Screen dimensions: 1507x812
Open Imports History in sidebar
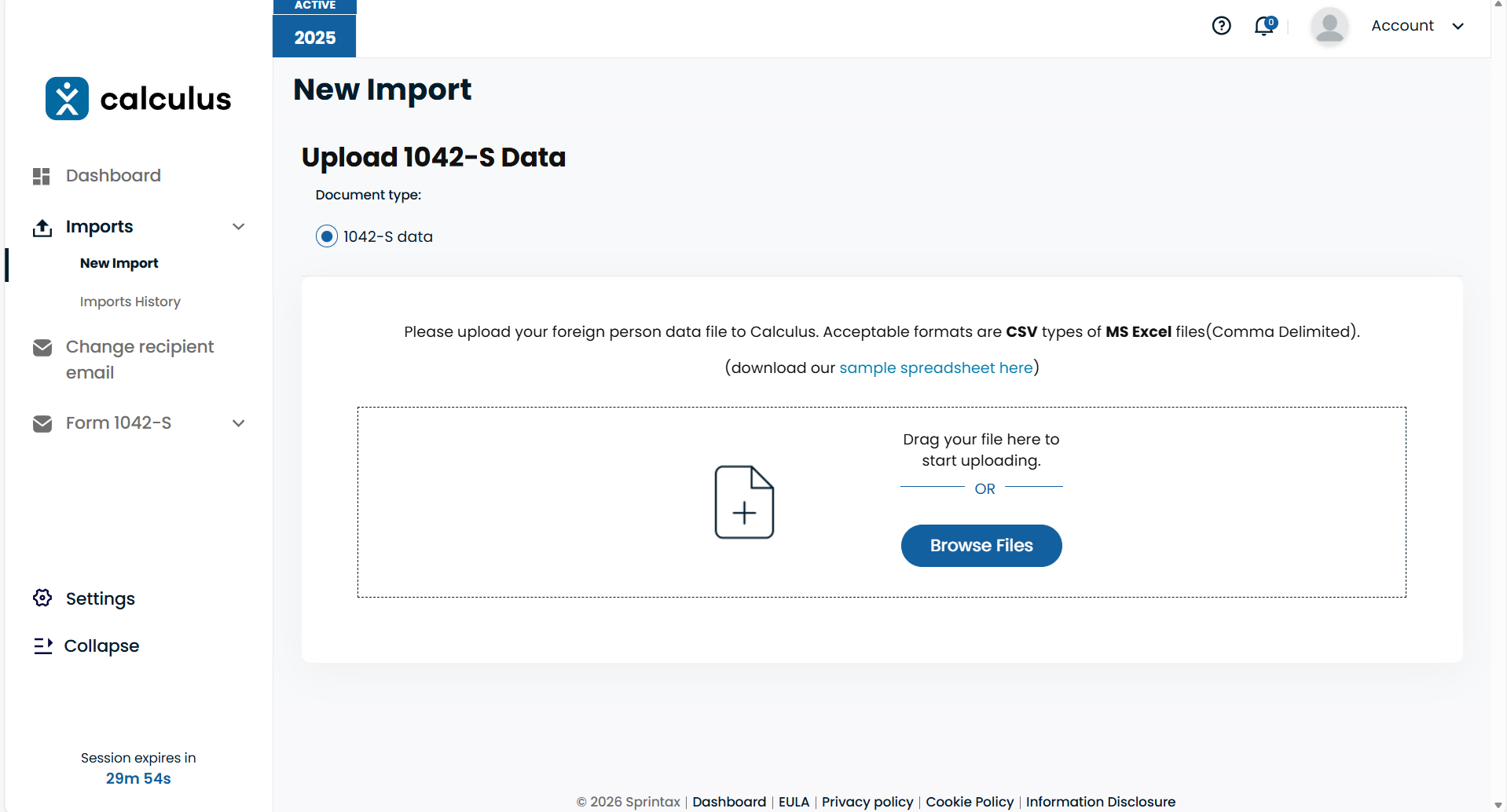coord(130,302)
